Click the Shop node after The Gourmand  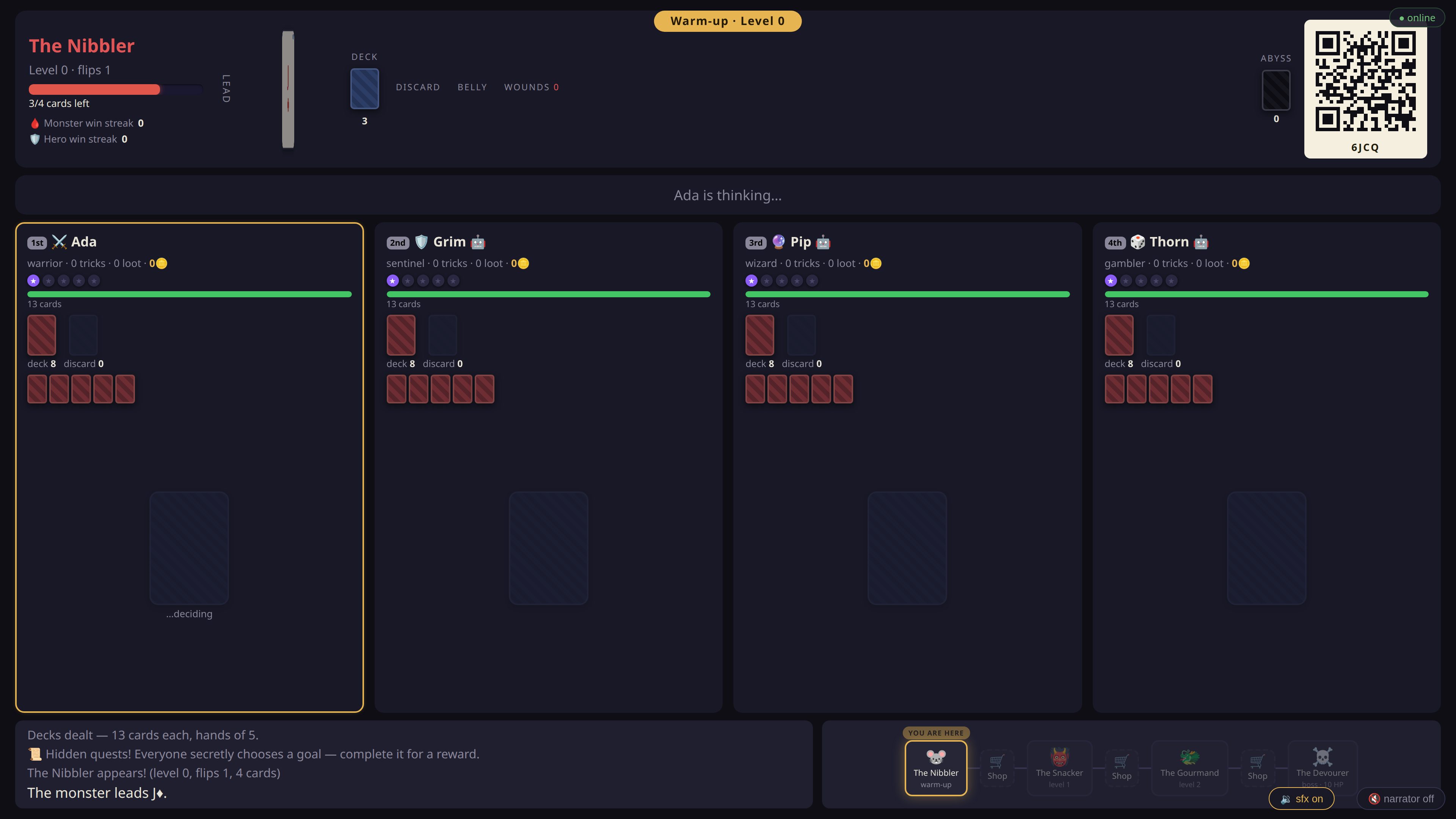[1257, 767]
